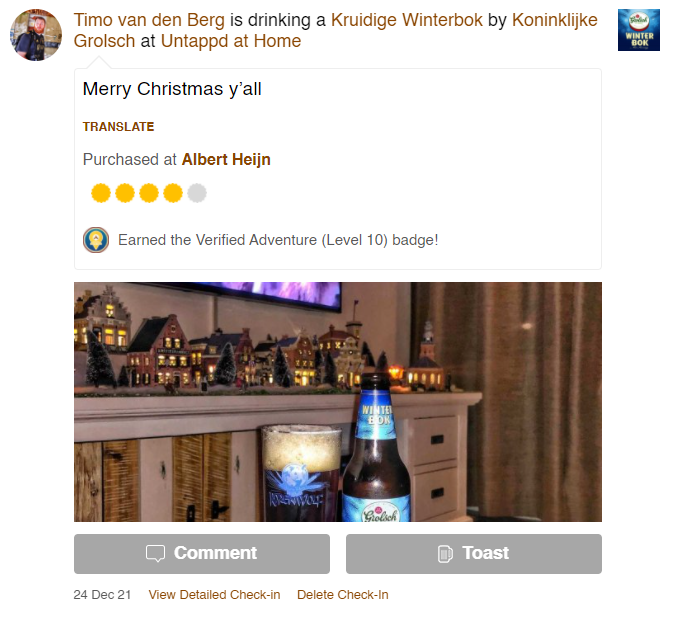Delete this Check-In
The image size is (682, 618).
pyautogui.click(x=342, y=595)
